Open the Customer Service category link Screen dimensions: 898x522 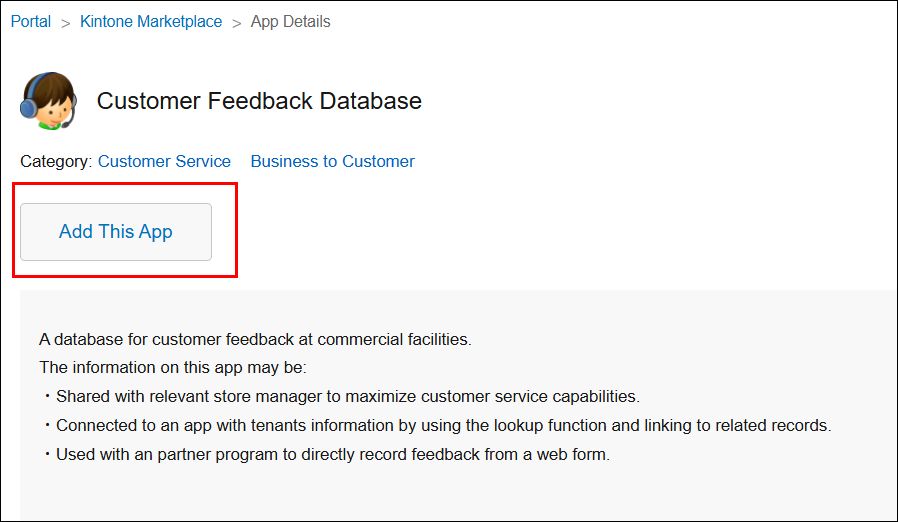coord(164,161)
